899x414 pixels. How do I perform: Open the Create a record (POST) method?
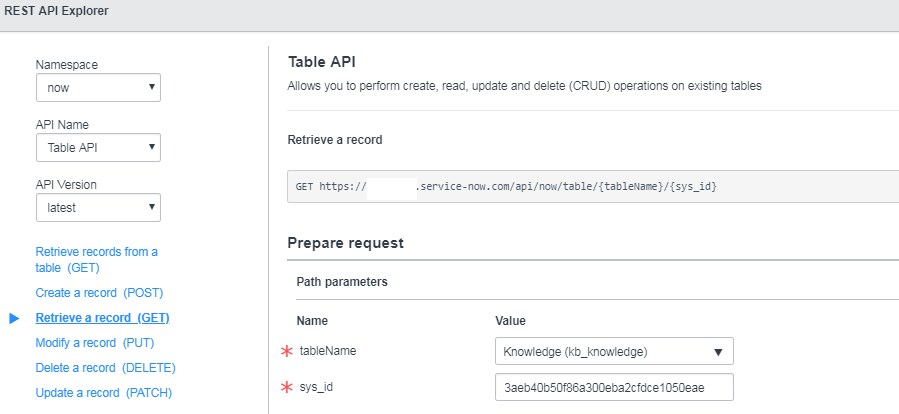[99, 293]
